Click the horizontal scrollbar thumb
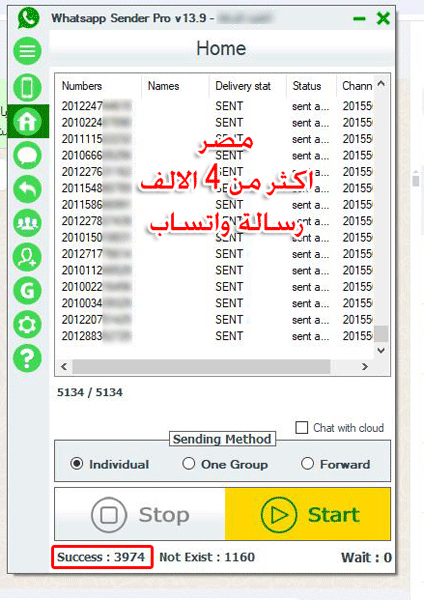Image resolution: width=424 pixels, height=600 pixels. (201, 367)
